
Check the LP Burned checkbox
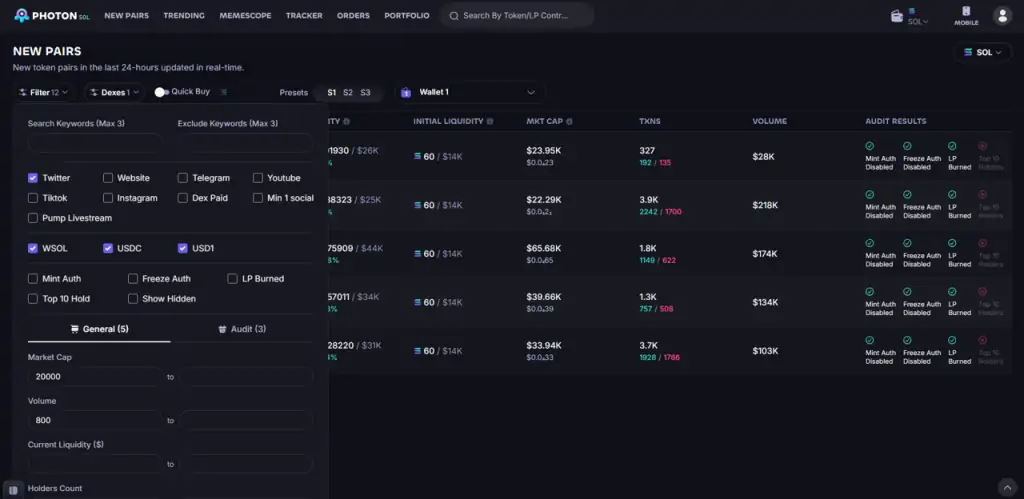(x=233, y=279)
